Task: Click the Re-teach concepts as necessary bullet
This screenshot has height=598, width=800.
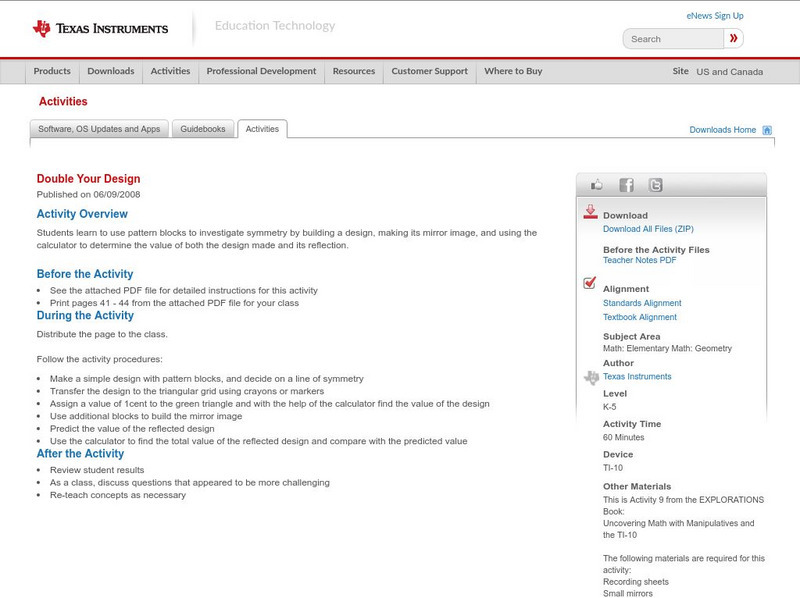Action: pos(118,495)
